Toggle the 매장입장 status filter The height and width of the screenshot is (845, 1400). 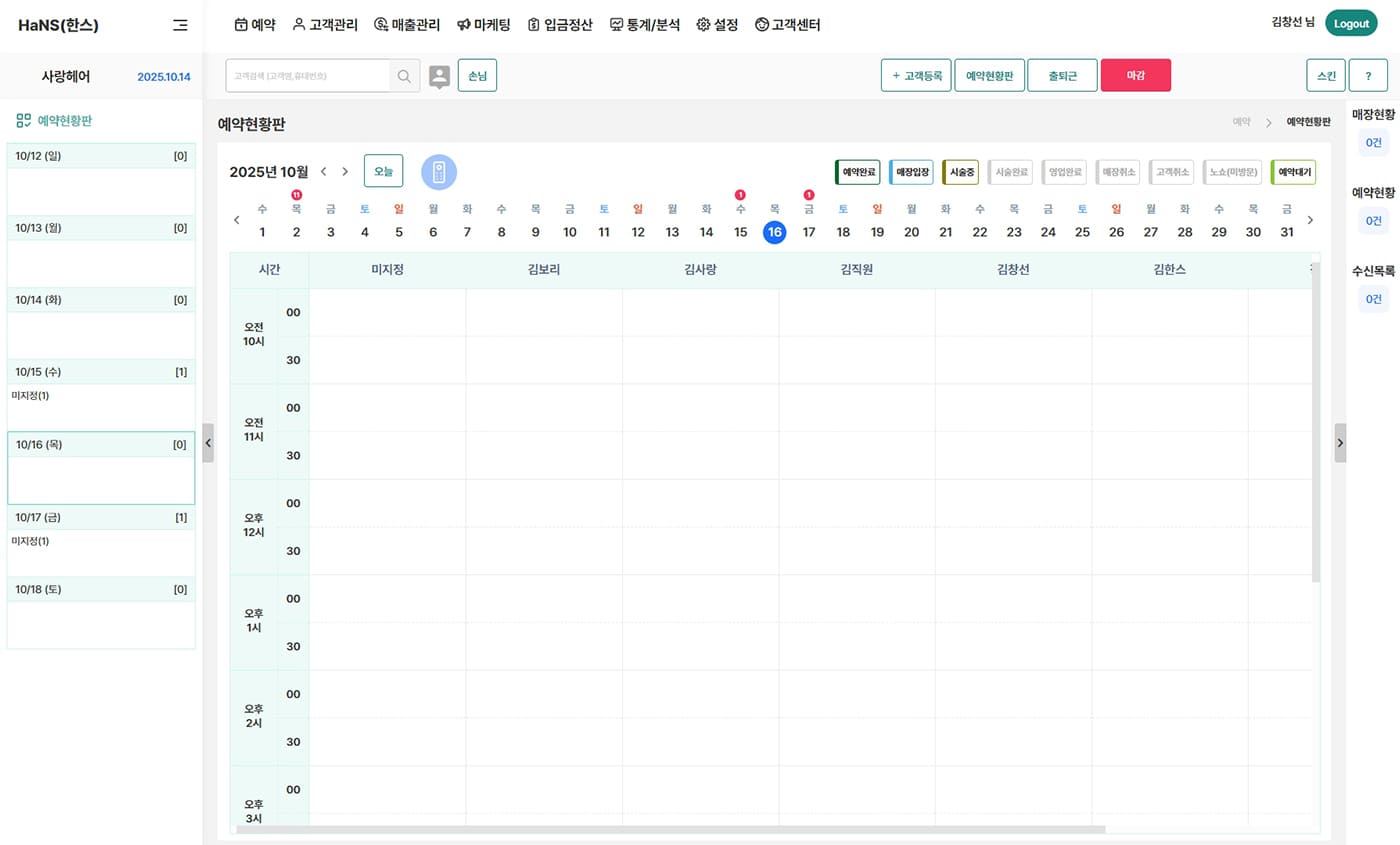912,172
